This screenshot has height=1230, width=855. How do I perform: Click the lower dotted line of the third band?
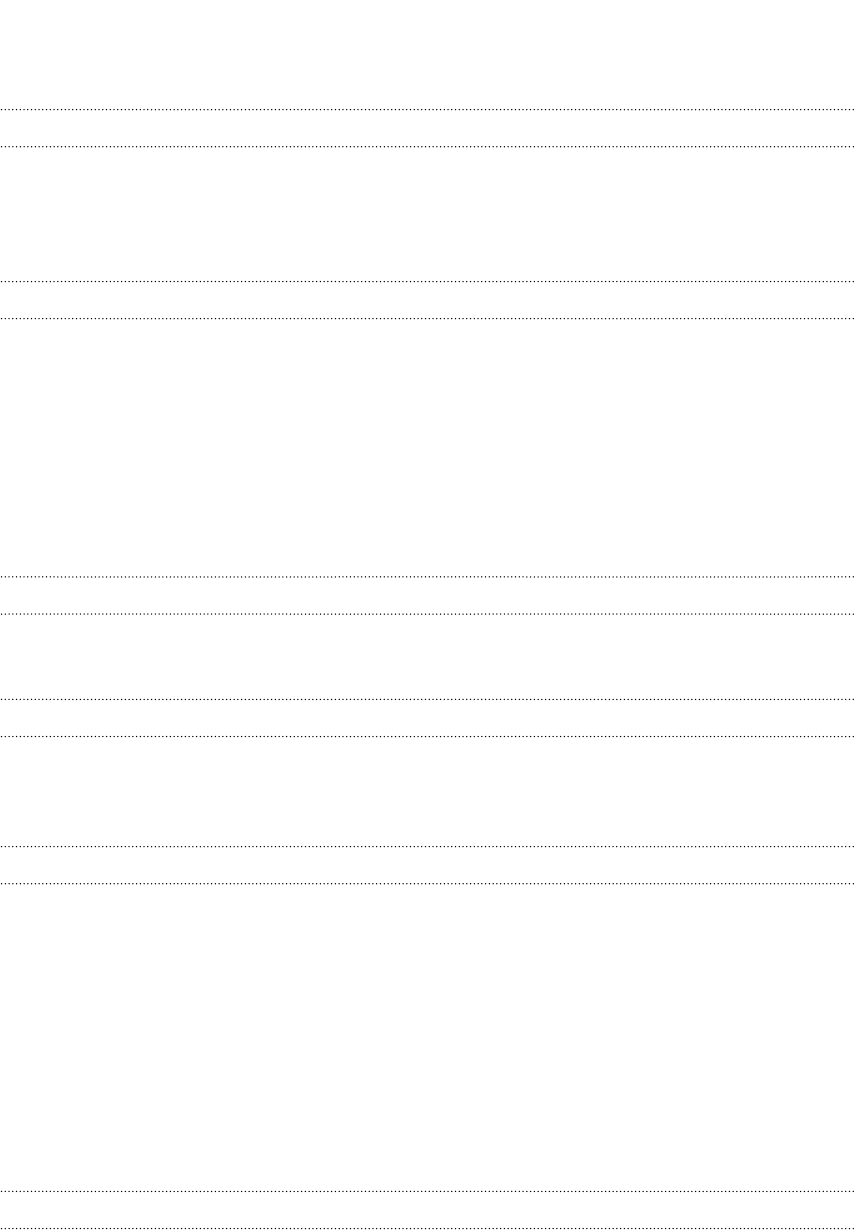[x=427, y=614]
